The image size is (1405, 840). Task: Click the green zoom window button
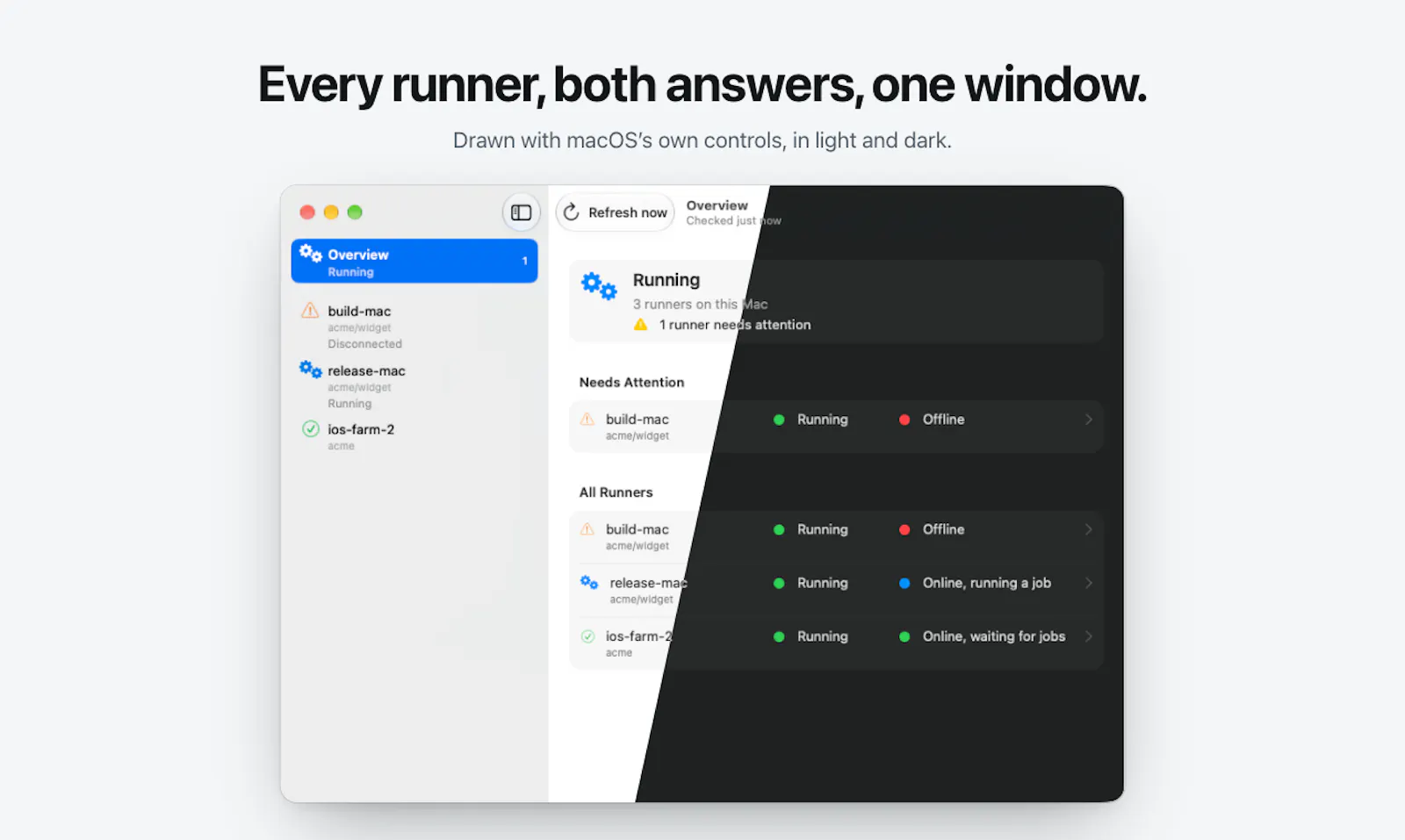tap(355, 212)
